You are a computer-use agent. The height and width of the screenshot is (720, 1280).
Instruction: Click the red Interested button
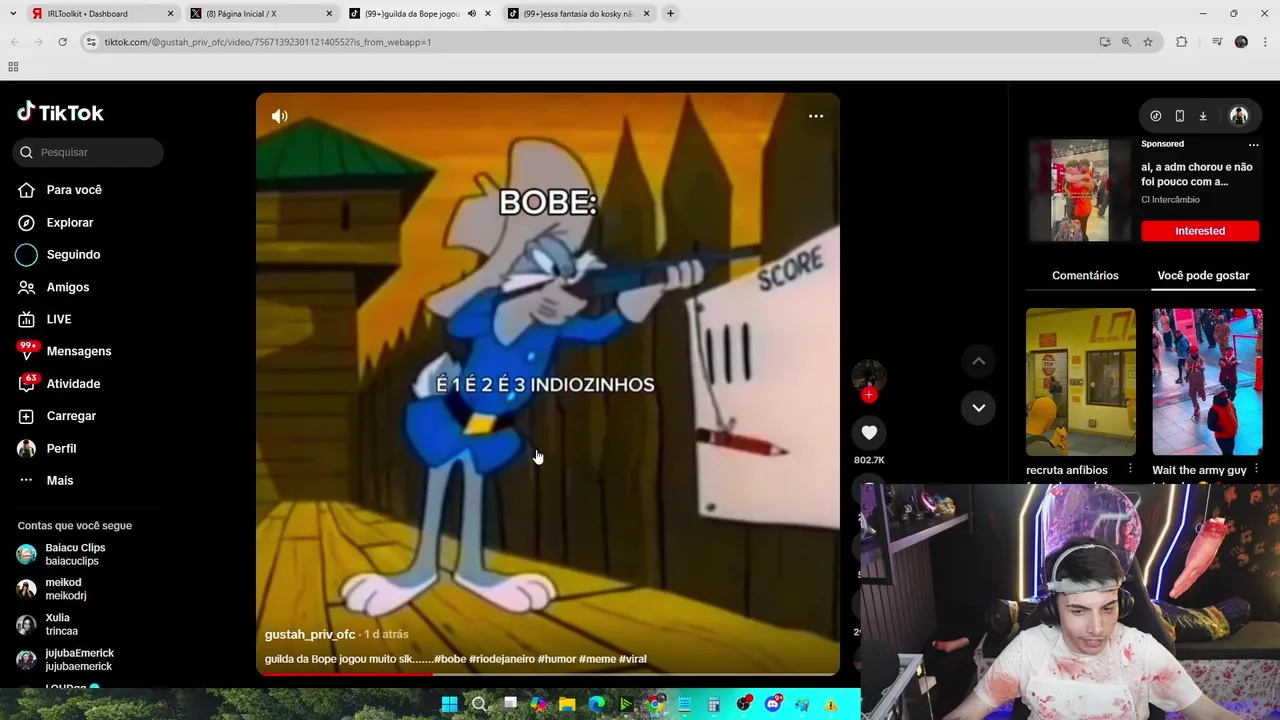point(1200,231)
